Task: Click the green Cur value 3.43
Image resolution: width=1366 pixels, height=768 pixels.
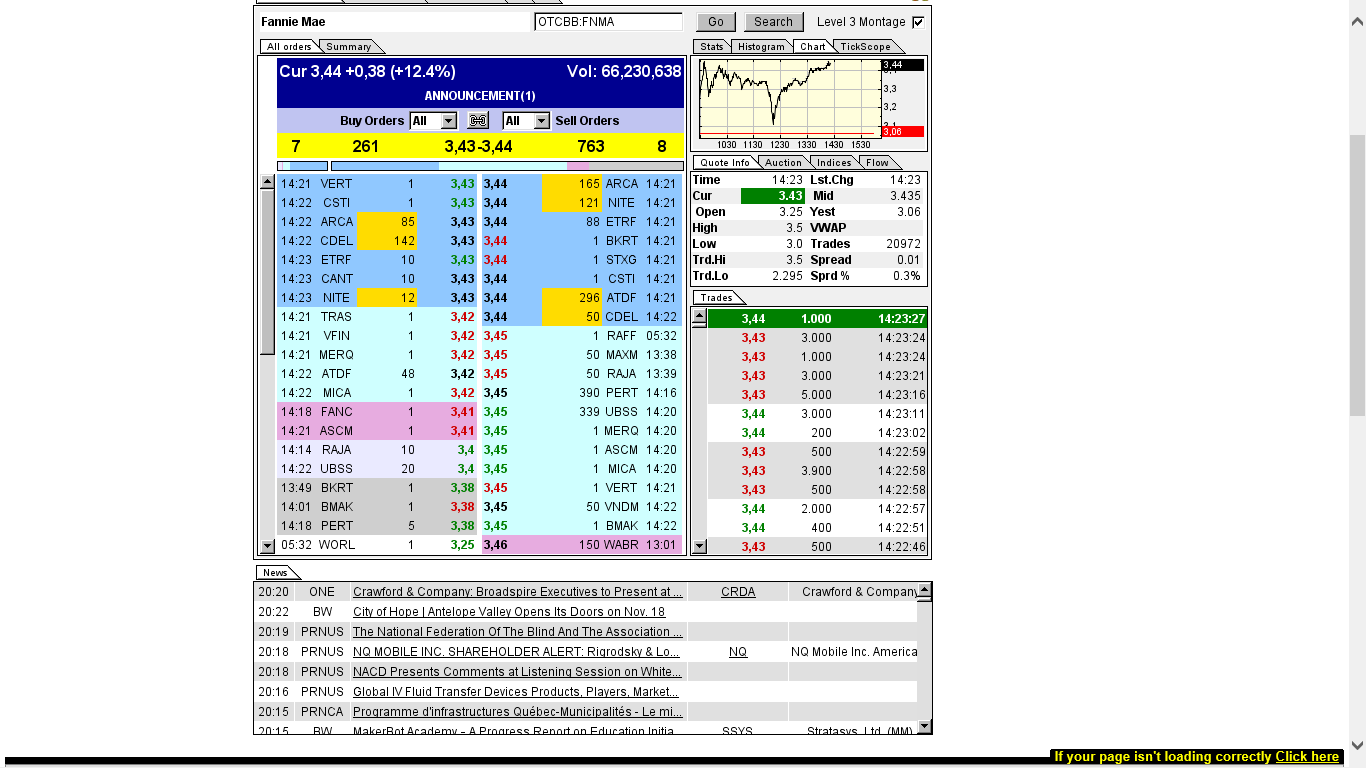Action: (x=773, y=196)
